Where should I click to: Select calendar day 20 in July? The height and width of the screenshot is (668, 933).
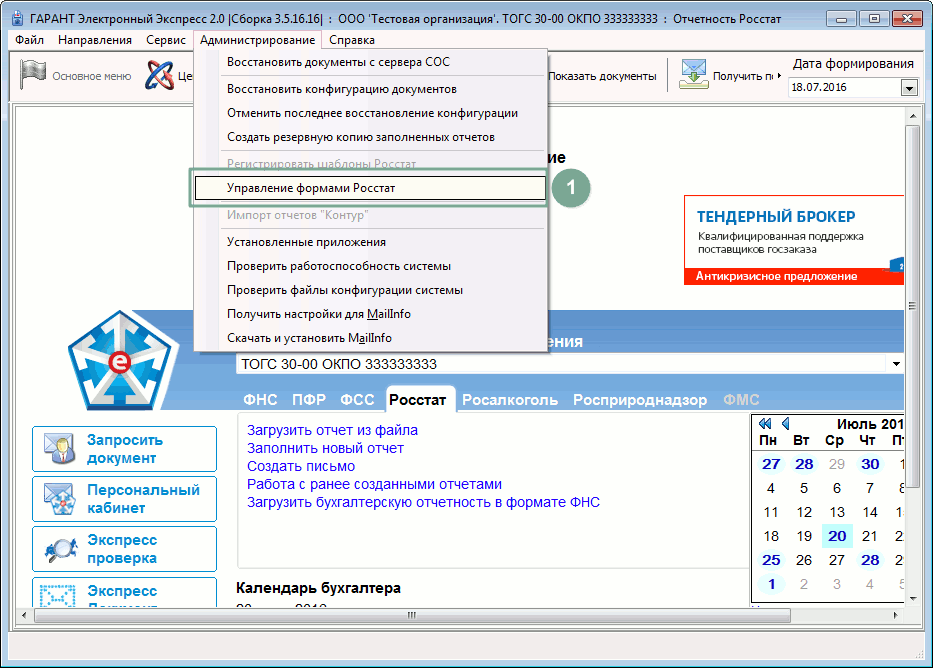click(837, 536)
